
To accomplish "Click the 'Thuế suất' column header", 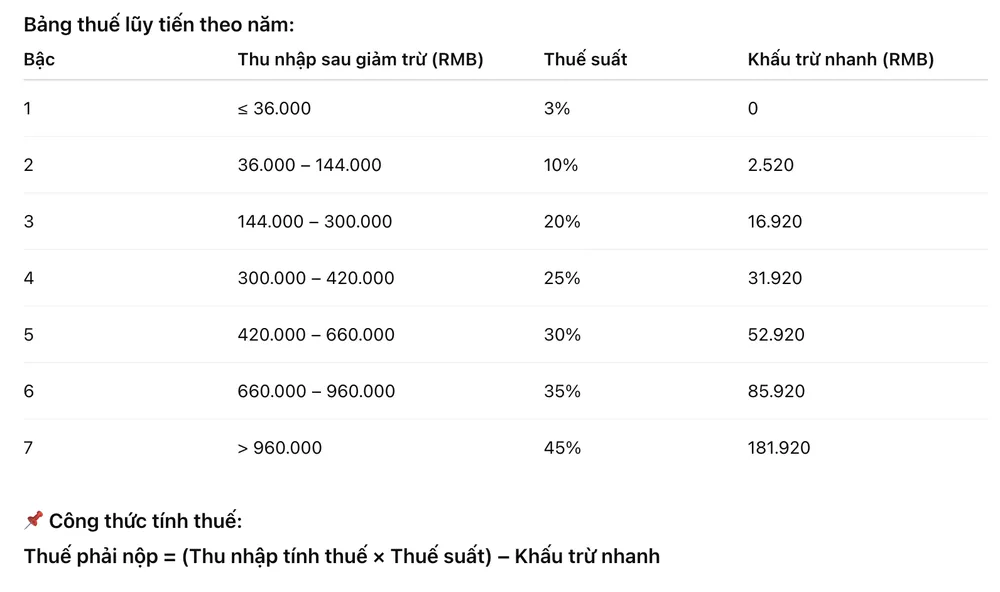I will pos(585,59).
